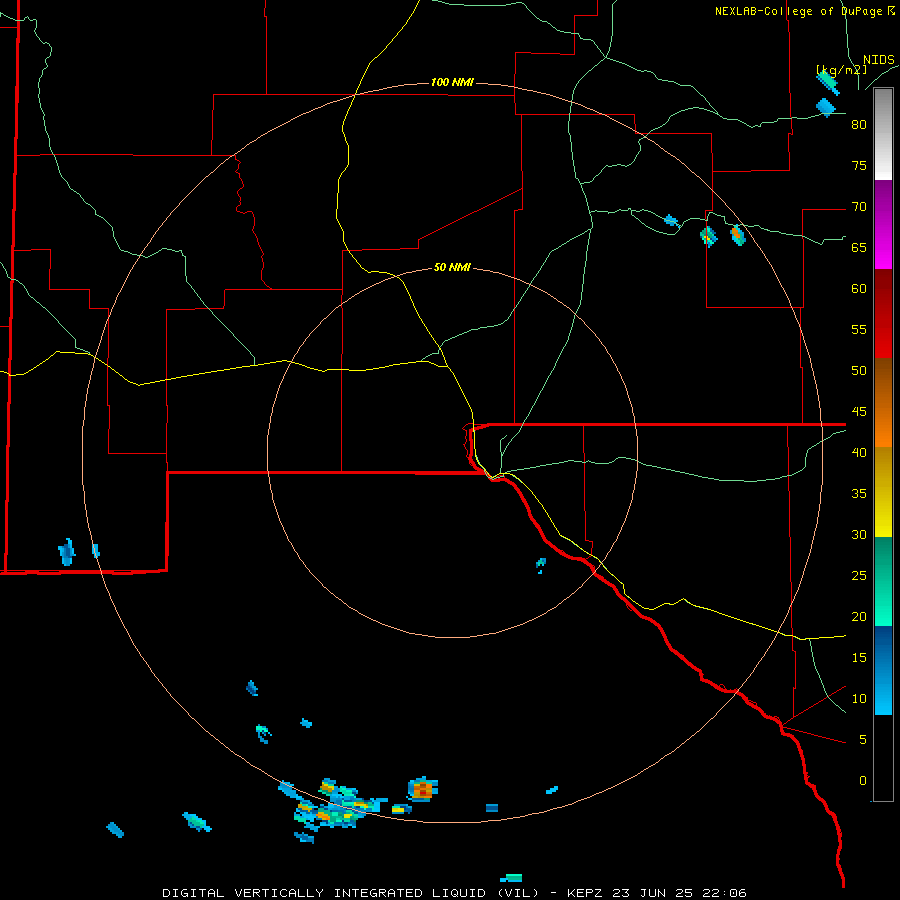Click the NEXLAB-College of DuPage credit text

coord(798,11)
